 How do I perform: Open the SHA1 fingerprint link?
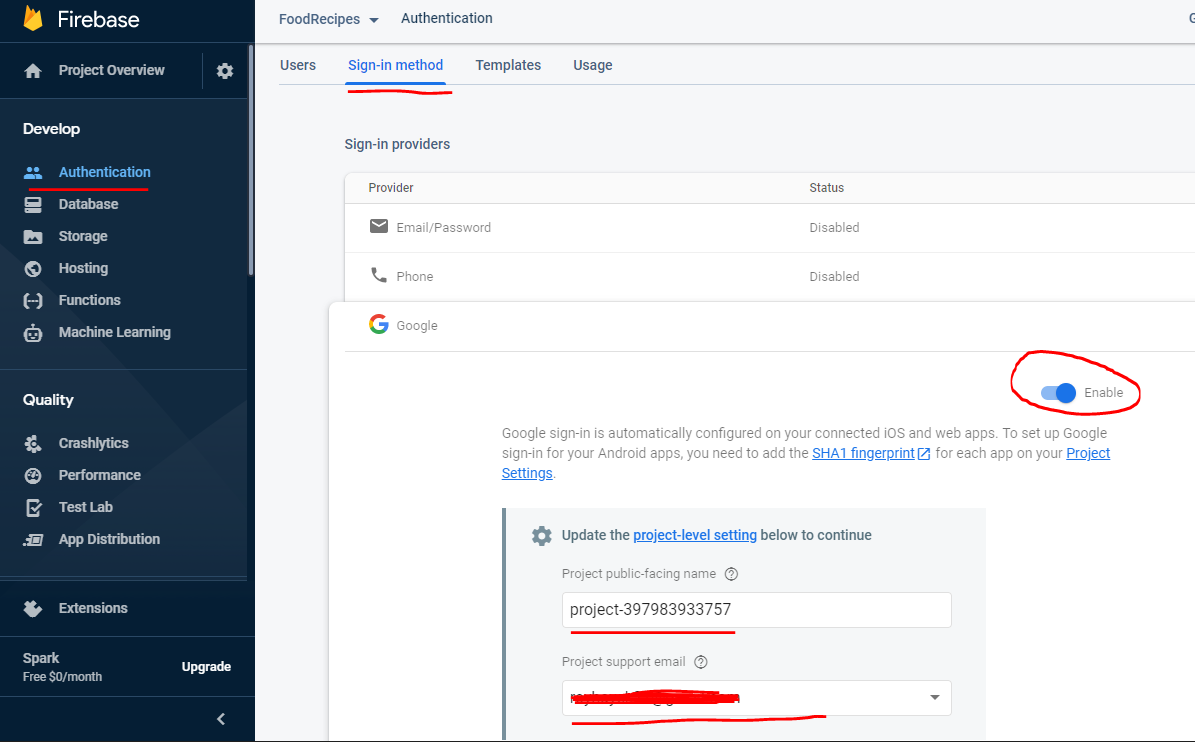click(863, 453)
